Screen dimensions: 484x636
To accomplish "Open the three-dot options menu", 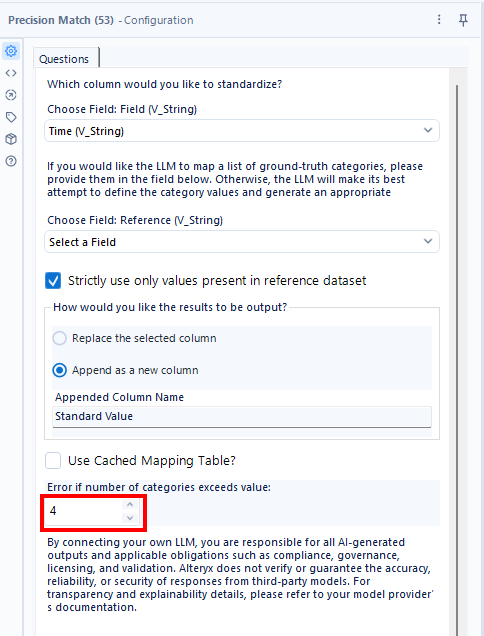I will (x=439, y=19).
